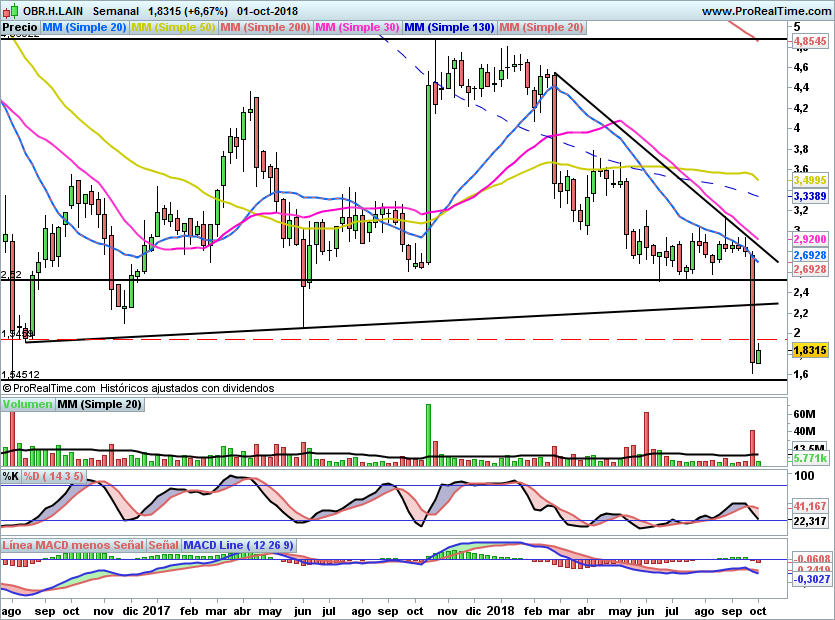Click the 2018 marker on time axis
The height and width of the screenshot is (620, 835).
[x=501, y=610]
